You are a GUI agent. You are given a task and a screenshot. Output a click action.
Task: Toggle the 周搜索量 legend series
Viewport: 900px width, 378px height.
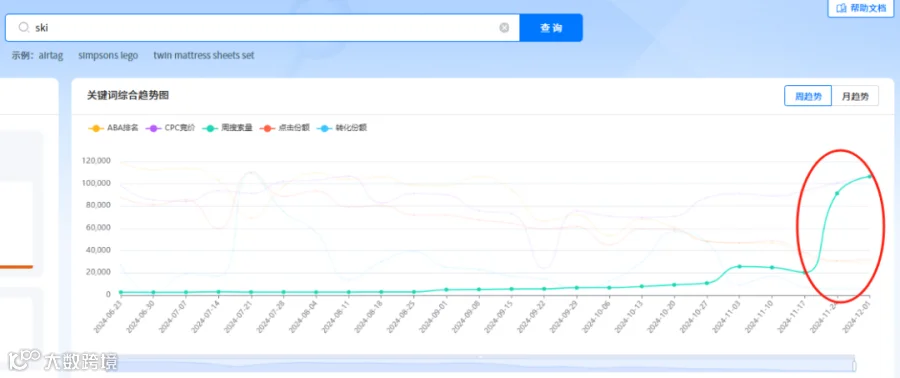[x=228, y=128]
